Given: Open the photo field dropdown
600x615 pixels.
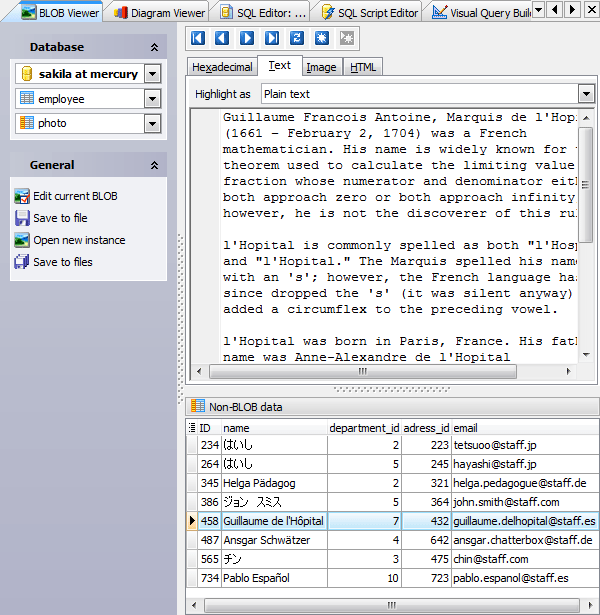Looking at the screenshot, I should (152, 124).
